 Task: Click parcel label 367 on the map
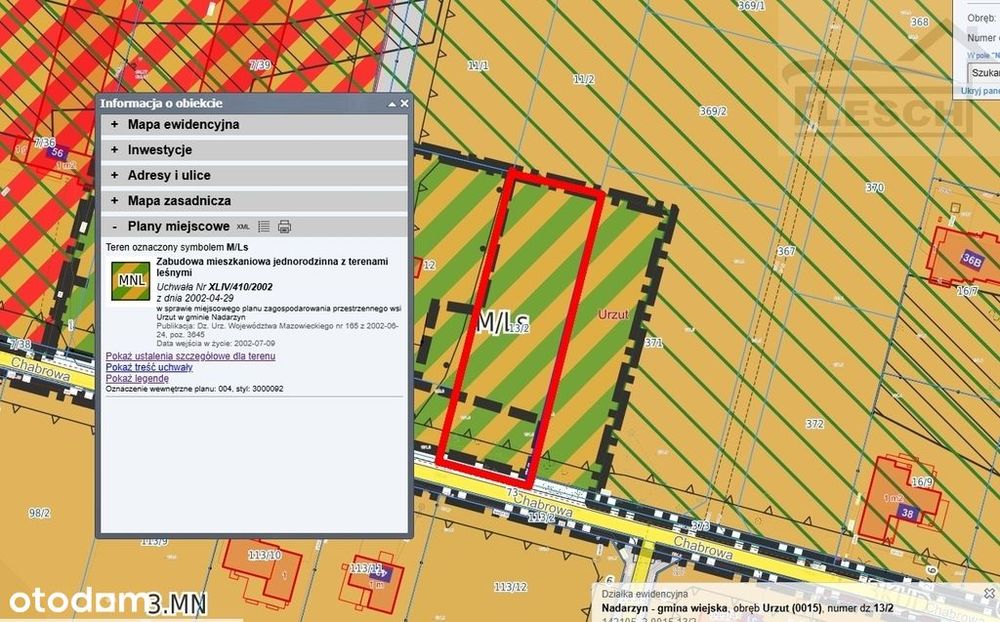[x=786, y=251]
